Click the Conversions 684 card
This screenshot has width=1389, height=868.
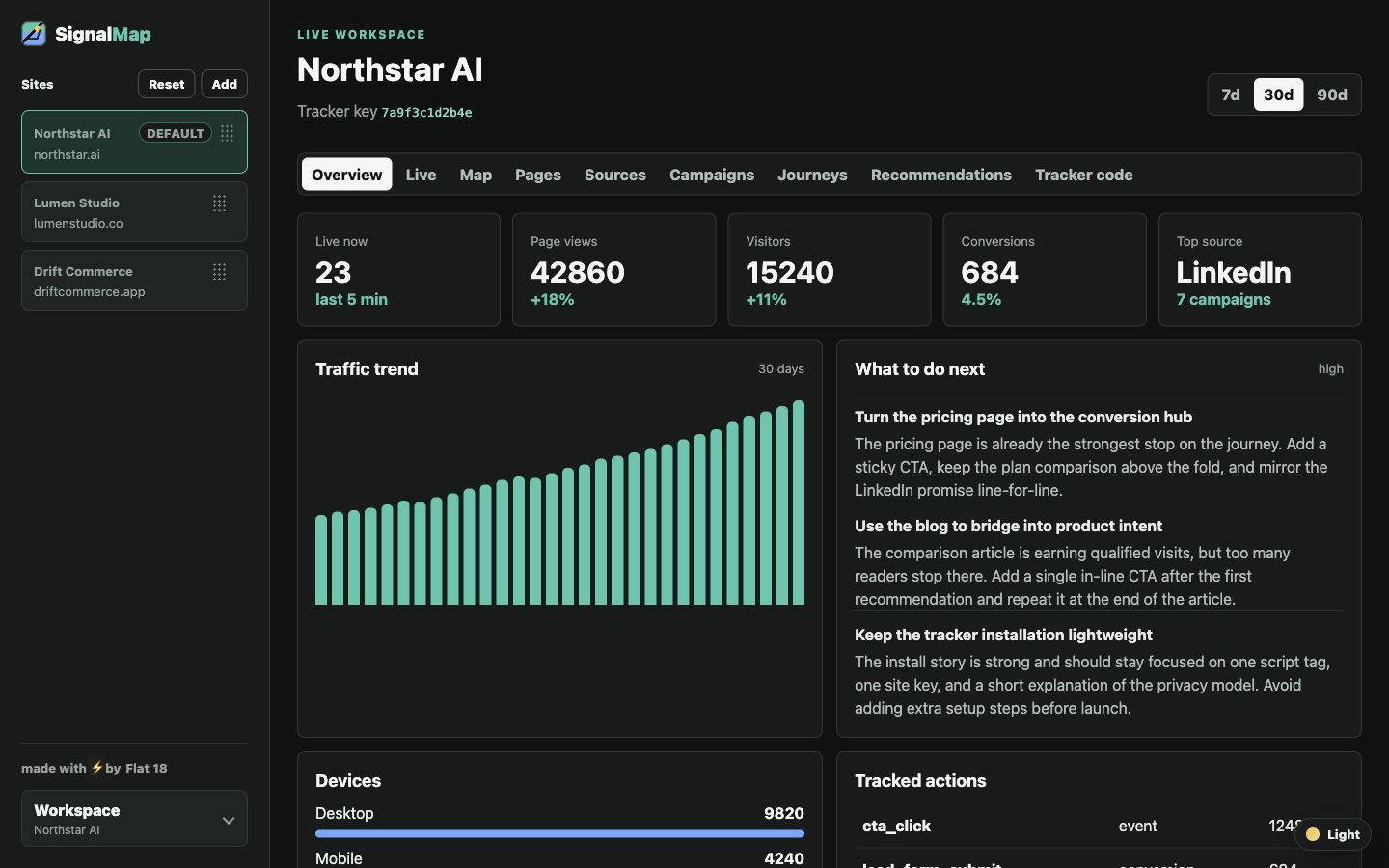1045,269
